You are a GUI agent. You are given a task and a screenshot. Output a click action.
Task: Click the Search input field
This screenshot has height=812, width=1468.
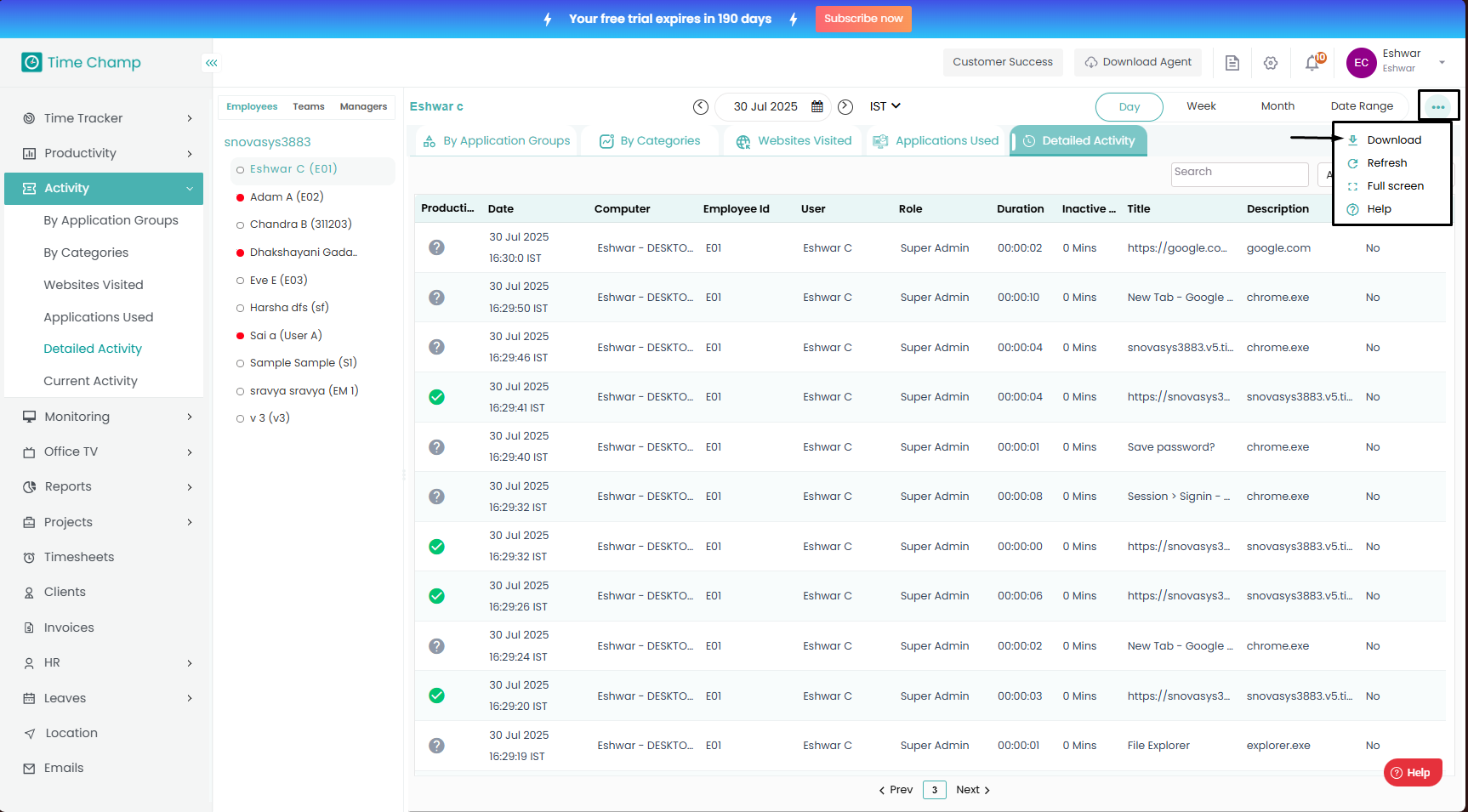[1239, 173]
